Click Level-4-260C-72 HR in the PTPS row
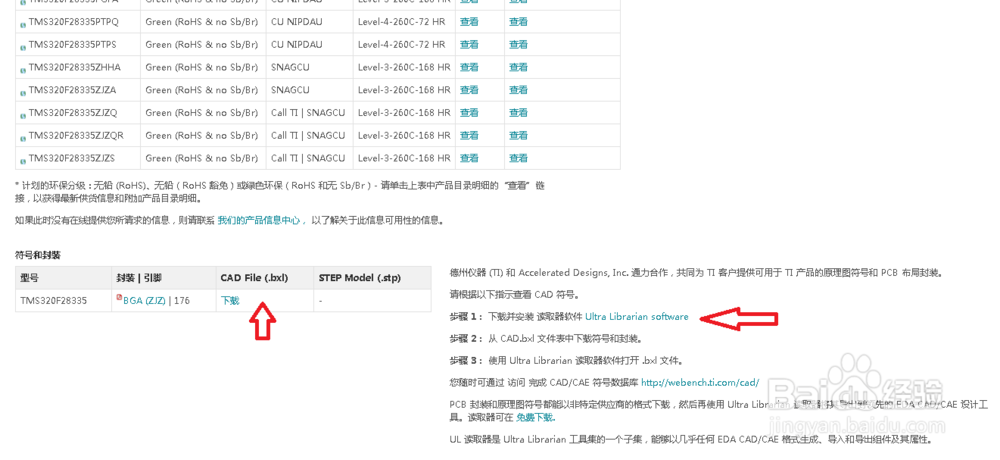1000x460 pixels. pos(402,45)
